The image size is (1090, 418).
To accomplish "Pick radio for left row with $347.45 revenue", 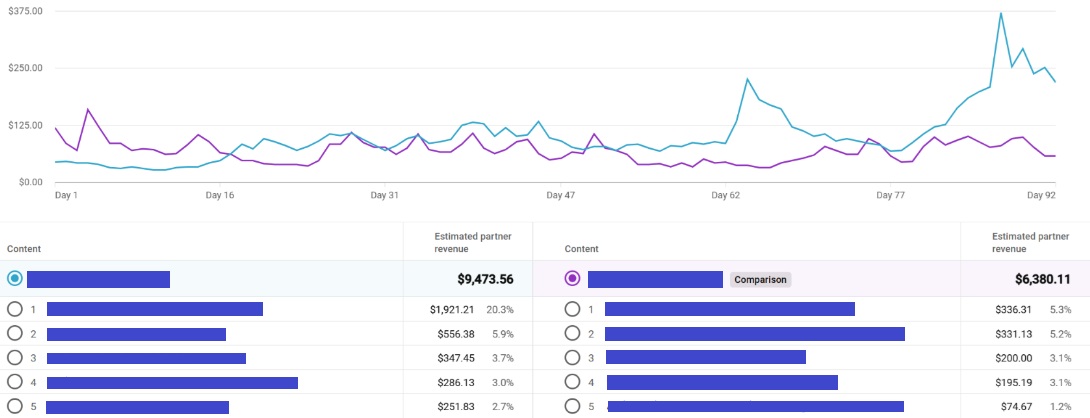I will [15, 358].
